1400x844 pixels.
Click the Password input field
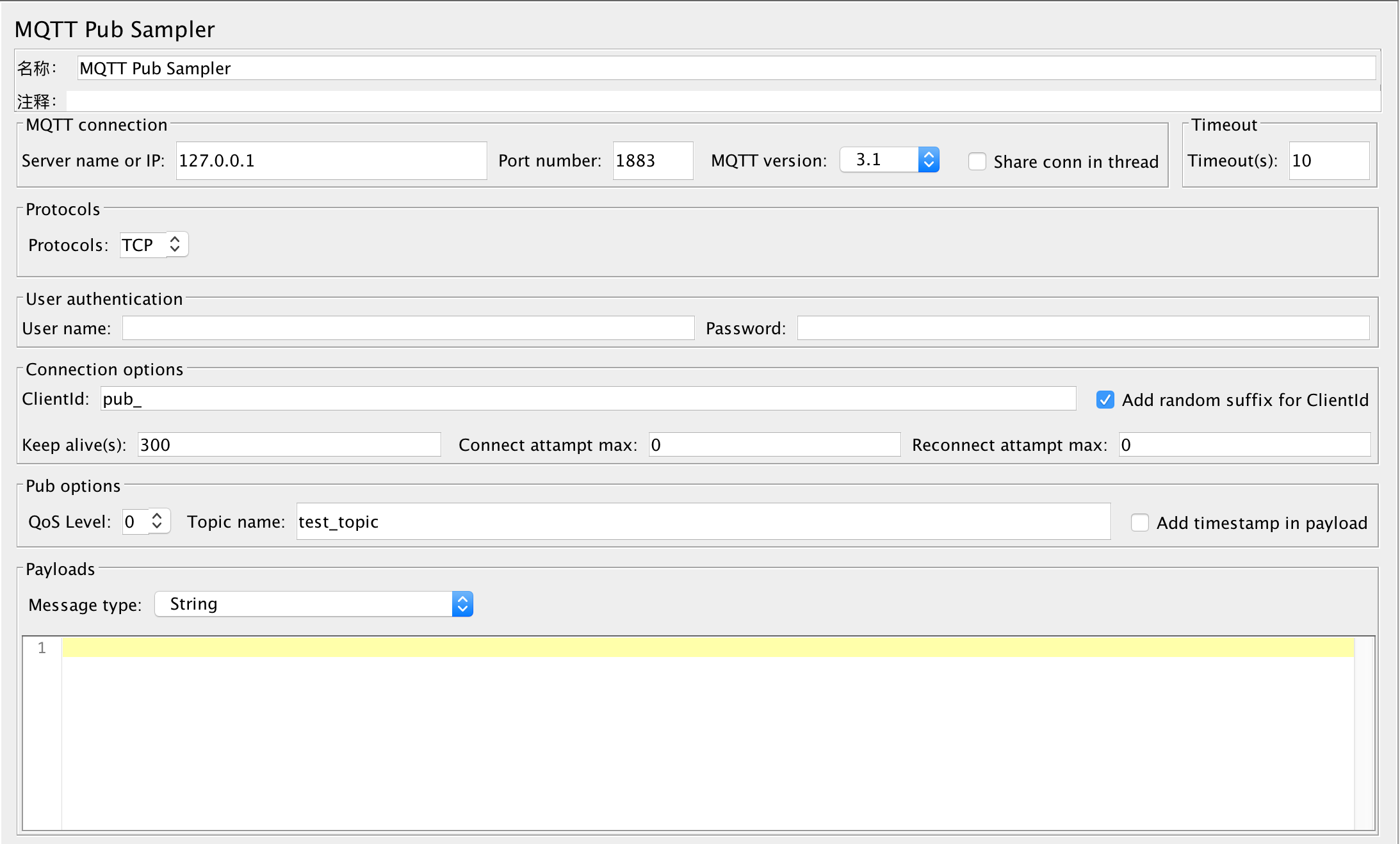tap(1082, 329)
